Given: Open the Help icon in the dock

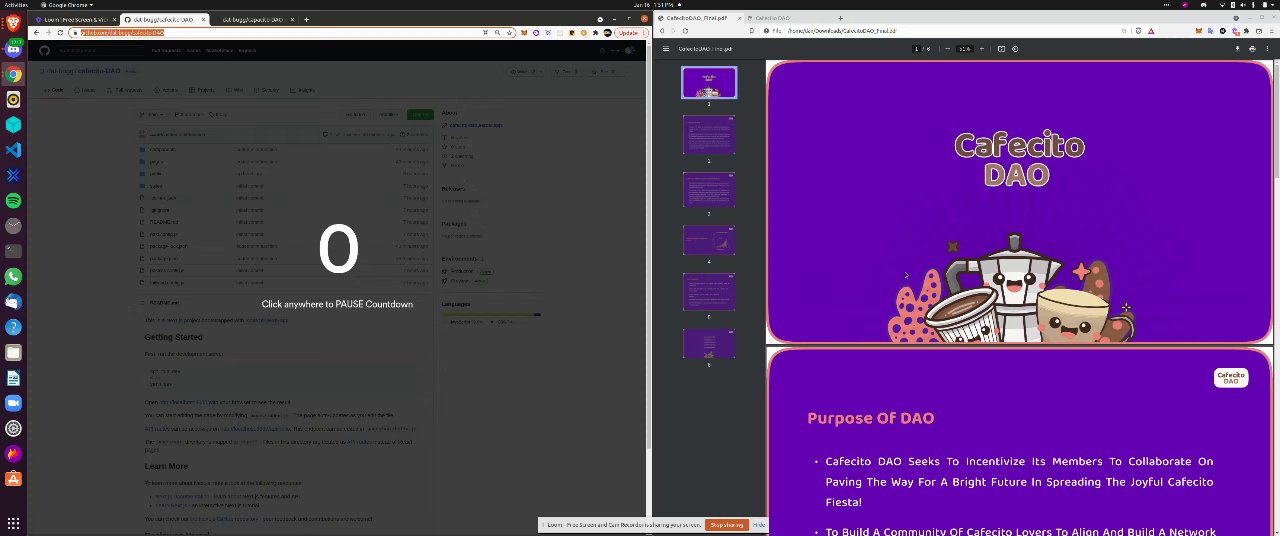Looking at the screenshot, I should pyautogui.click(x=13, y=327).
